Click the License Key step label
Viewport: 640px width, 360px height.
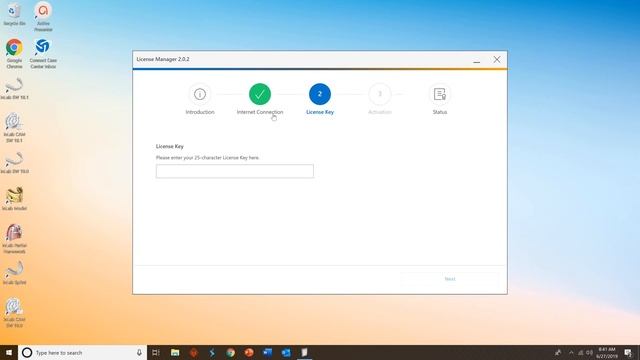[320, 112]
